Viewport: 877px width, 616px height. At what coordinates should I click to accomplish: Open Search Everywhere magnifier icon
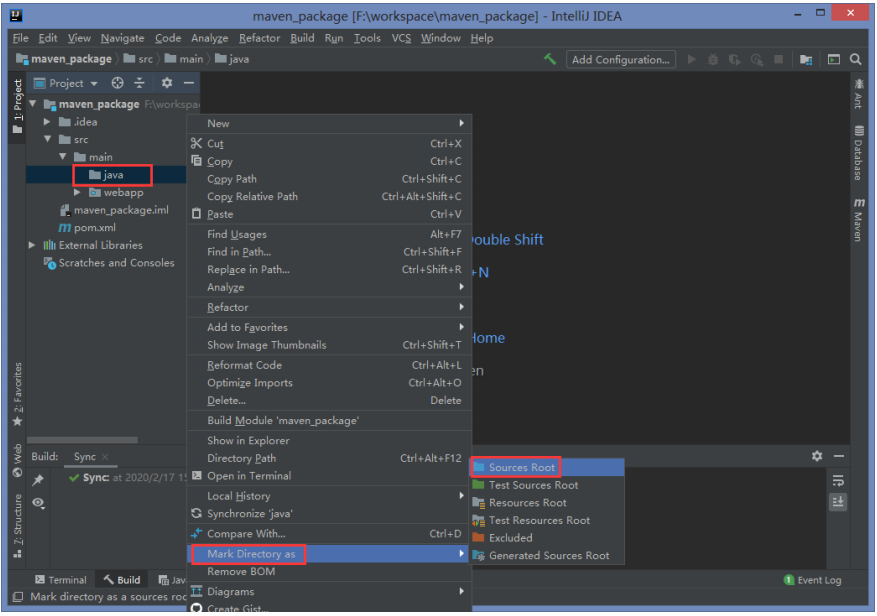[855, 59]
